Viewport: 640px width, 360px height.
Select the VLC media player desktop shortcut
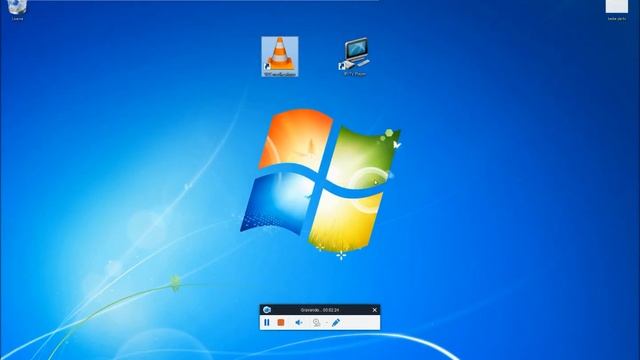[x=280, y=57]
